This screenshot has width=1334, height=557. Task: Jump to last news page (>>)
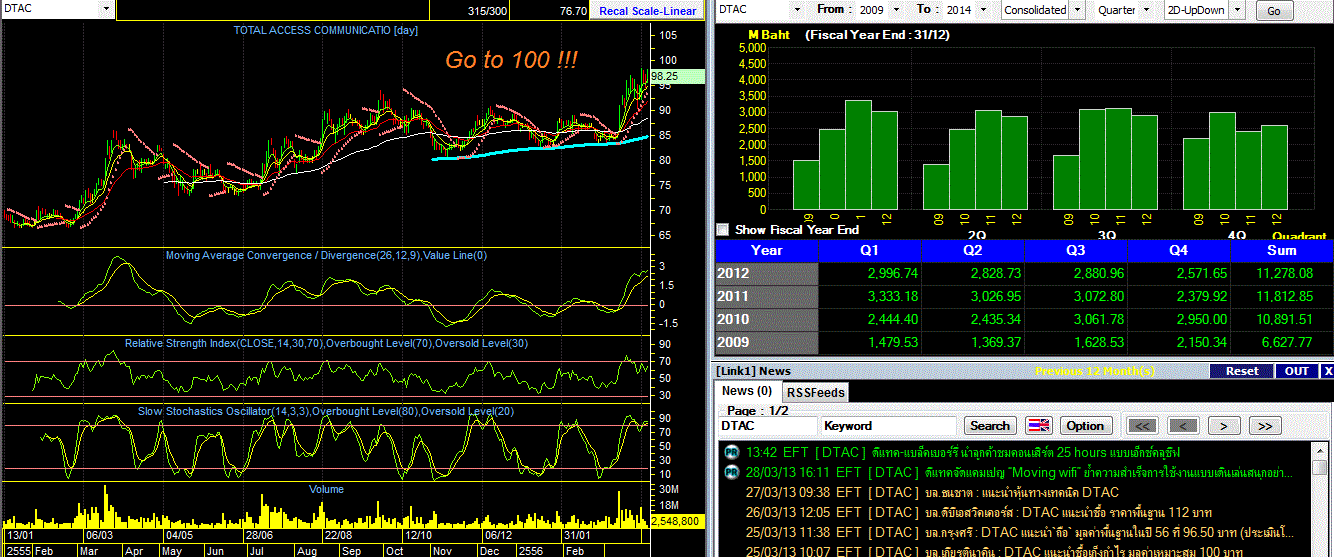pyautogui.click(x=1264, y=426)
